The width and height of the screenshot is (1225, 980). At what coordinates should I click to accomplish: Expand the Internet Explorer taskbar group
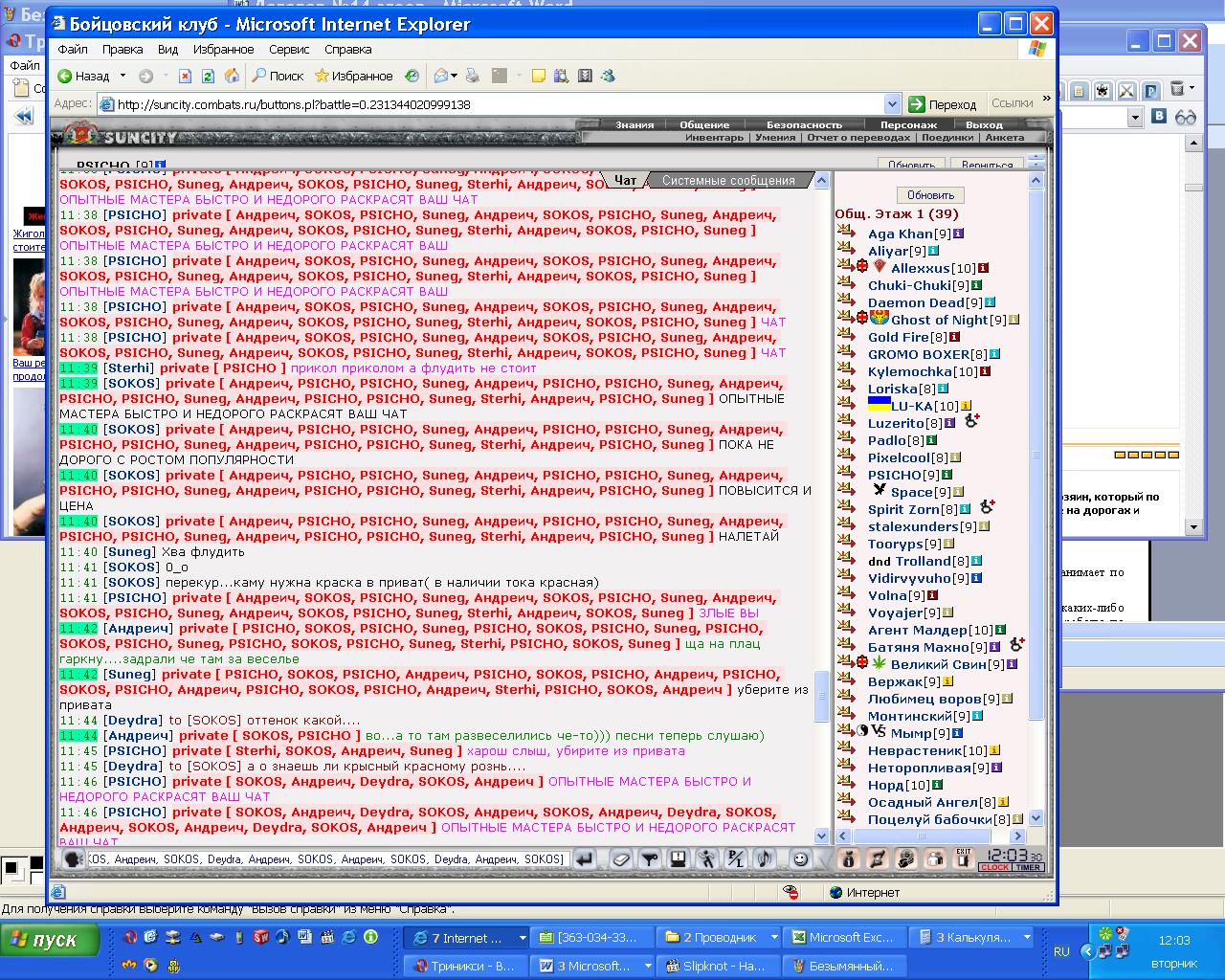523,938
